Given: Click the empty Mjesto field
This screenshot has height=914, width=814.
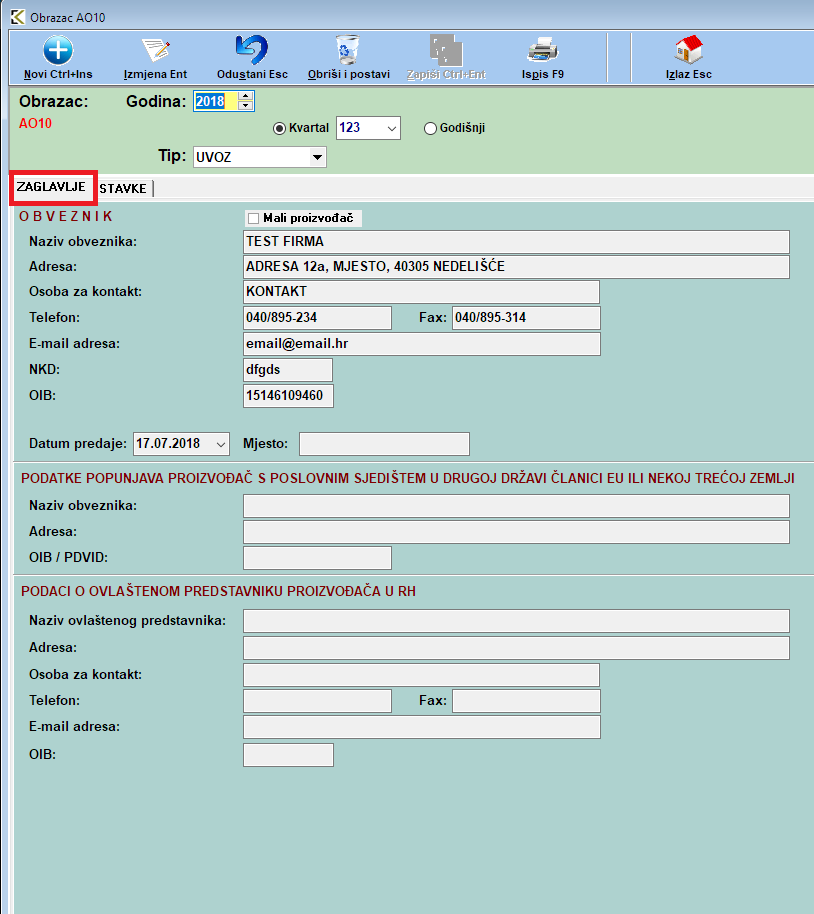Looking at the screenshot, I should (384, 444).
